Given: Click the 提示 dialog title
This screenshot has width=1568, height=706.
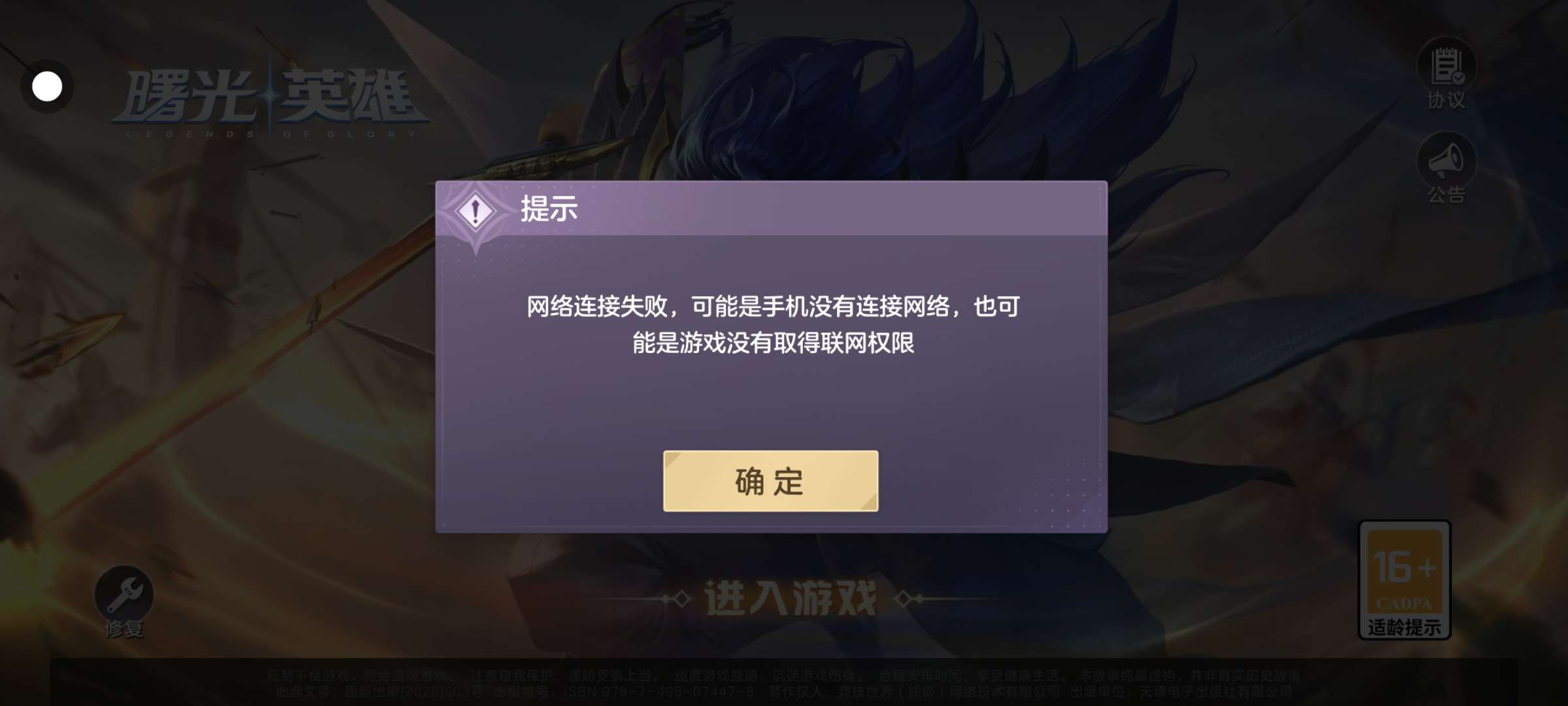Looking at the screenshot, I should coord(549,209).
